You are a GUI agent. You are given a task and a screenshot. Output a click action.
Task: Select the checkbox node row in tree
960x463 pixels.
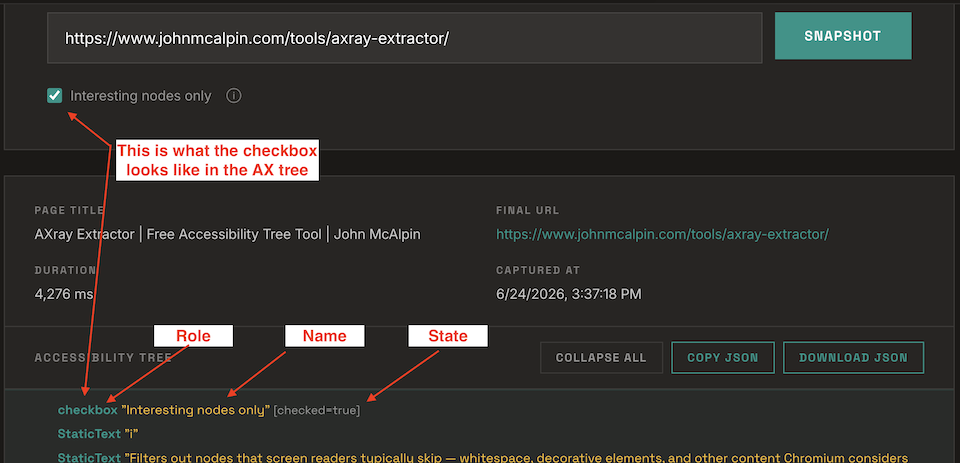tap(209, 410)
